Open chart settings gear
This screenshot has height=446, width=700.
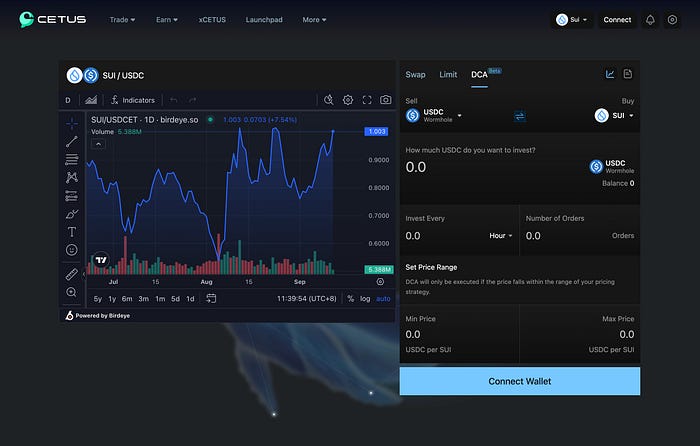click(348, 100)
